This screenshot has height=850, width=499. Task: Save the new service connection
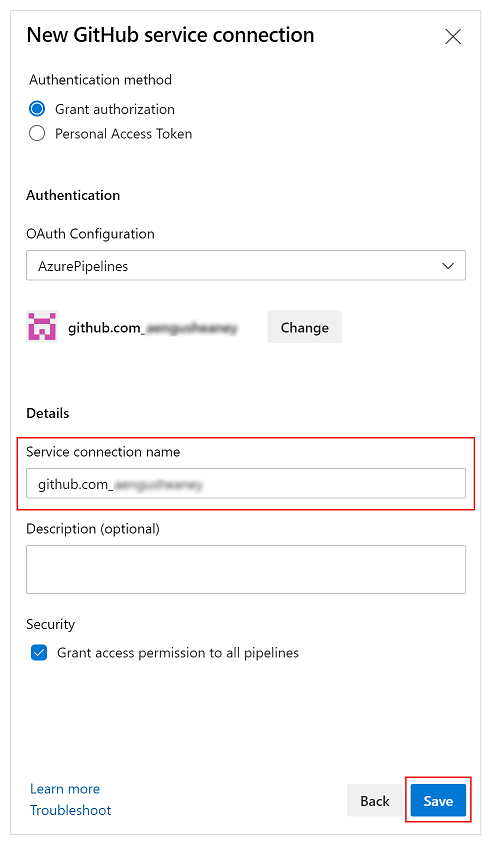(x=438, y=801)
